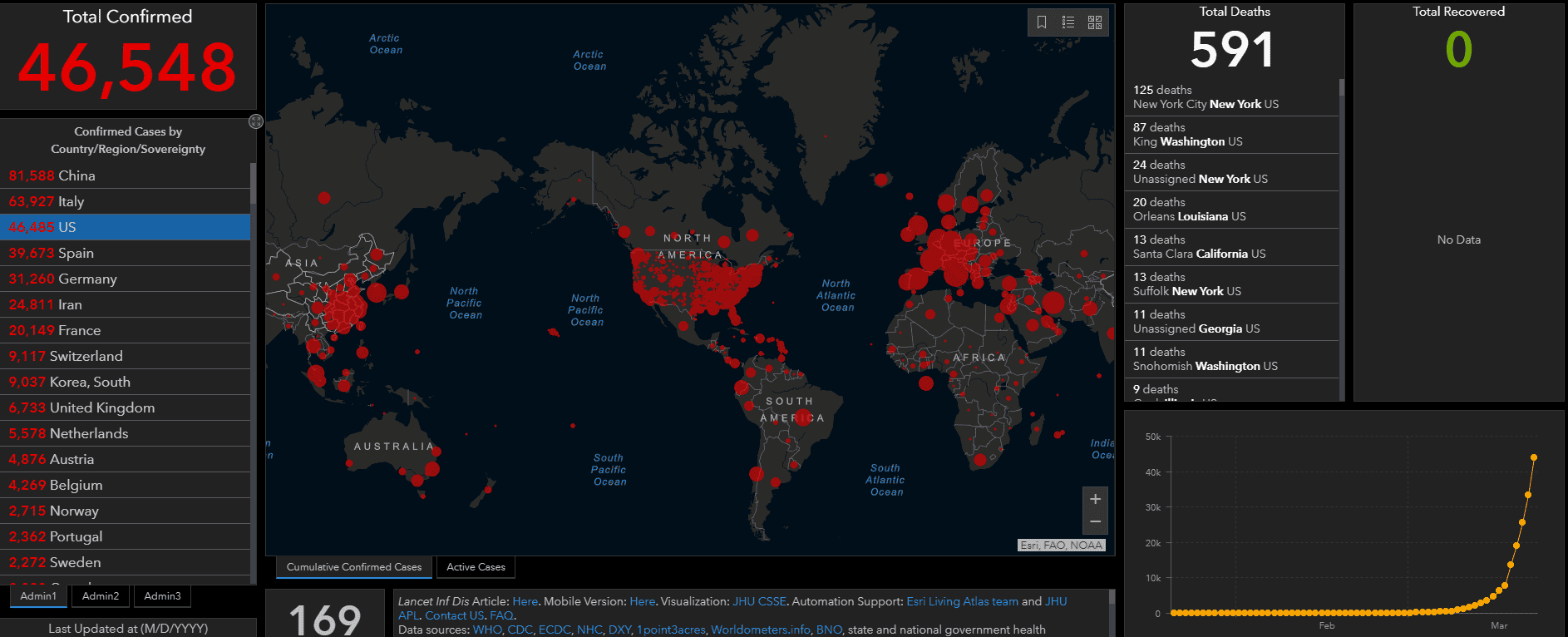Open the Lancet article Here link
The height and width of the screenshot is (637, 1568).
[x=525, y=601]
